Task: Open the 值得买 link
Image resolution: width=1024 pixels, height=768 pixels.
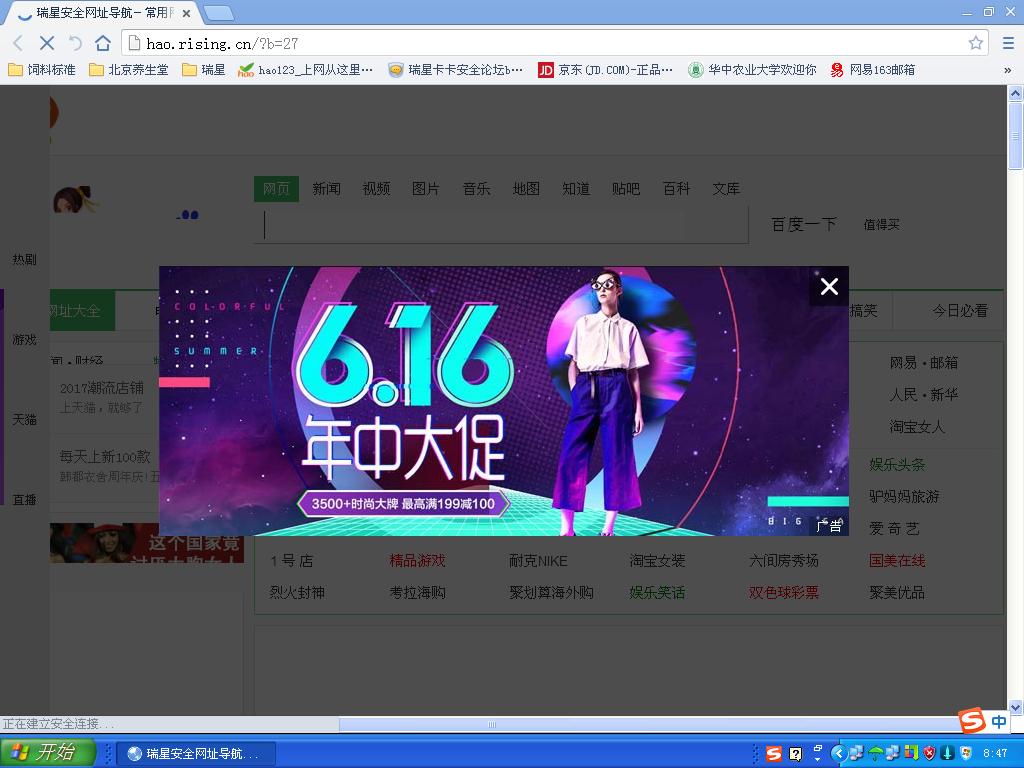Action: [x=881, y=225]
